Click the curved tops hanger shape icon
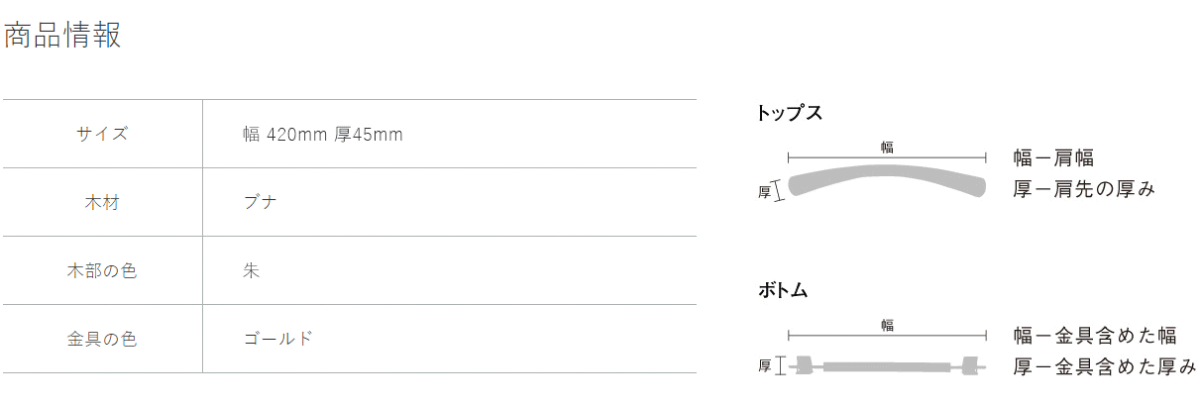This screenshot has height=407, width=1200. coord(887,183)
